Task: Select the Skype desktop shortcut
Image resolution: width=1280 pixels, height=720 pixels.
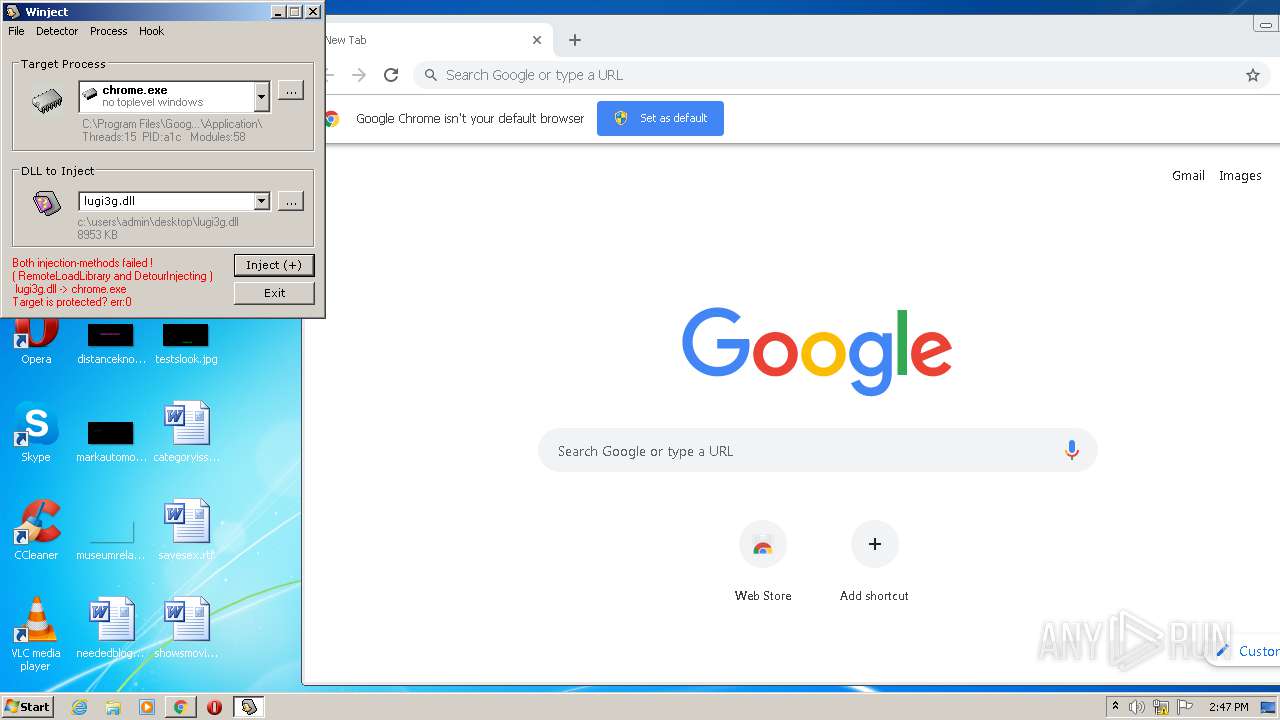Action: point(36,432)
